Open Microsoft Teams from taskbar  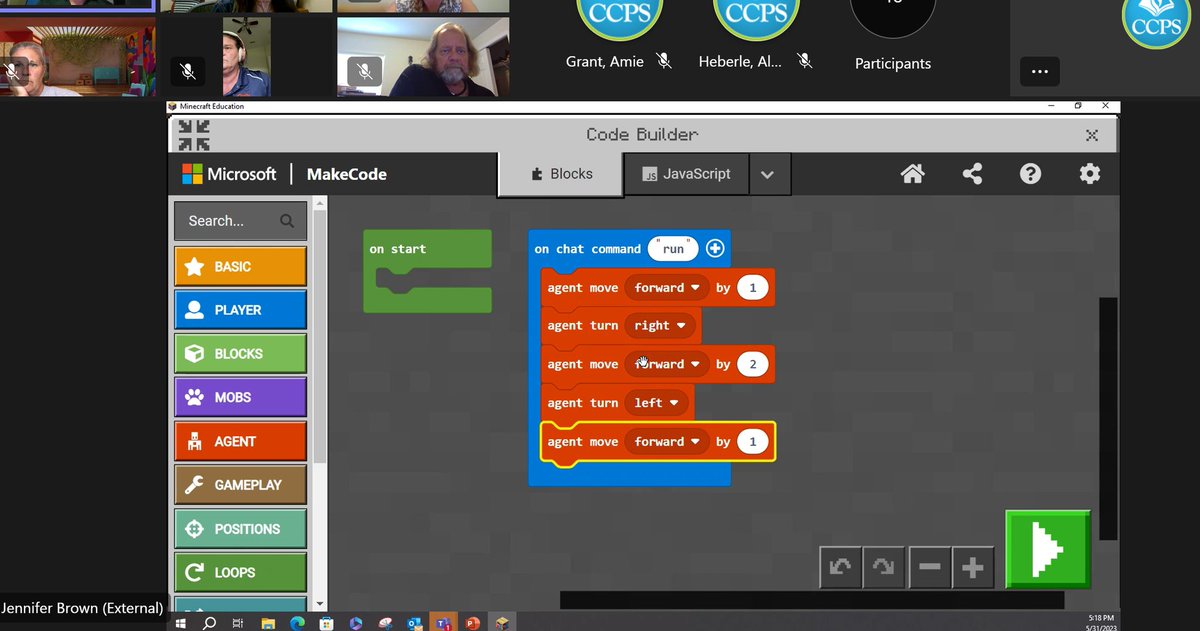(x=443, y=623)
